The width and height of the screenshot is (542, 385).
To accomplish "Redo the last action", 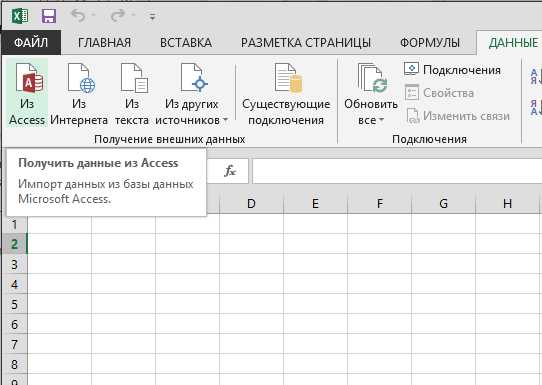I will (118, 16).
